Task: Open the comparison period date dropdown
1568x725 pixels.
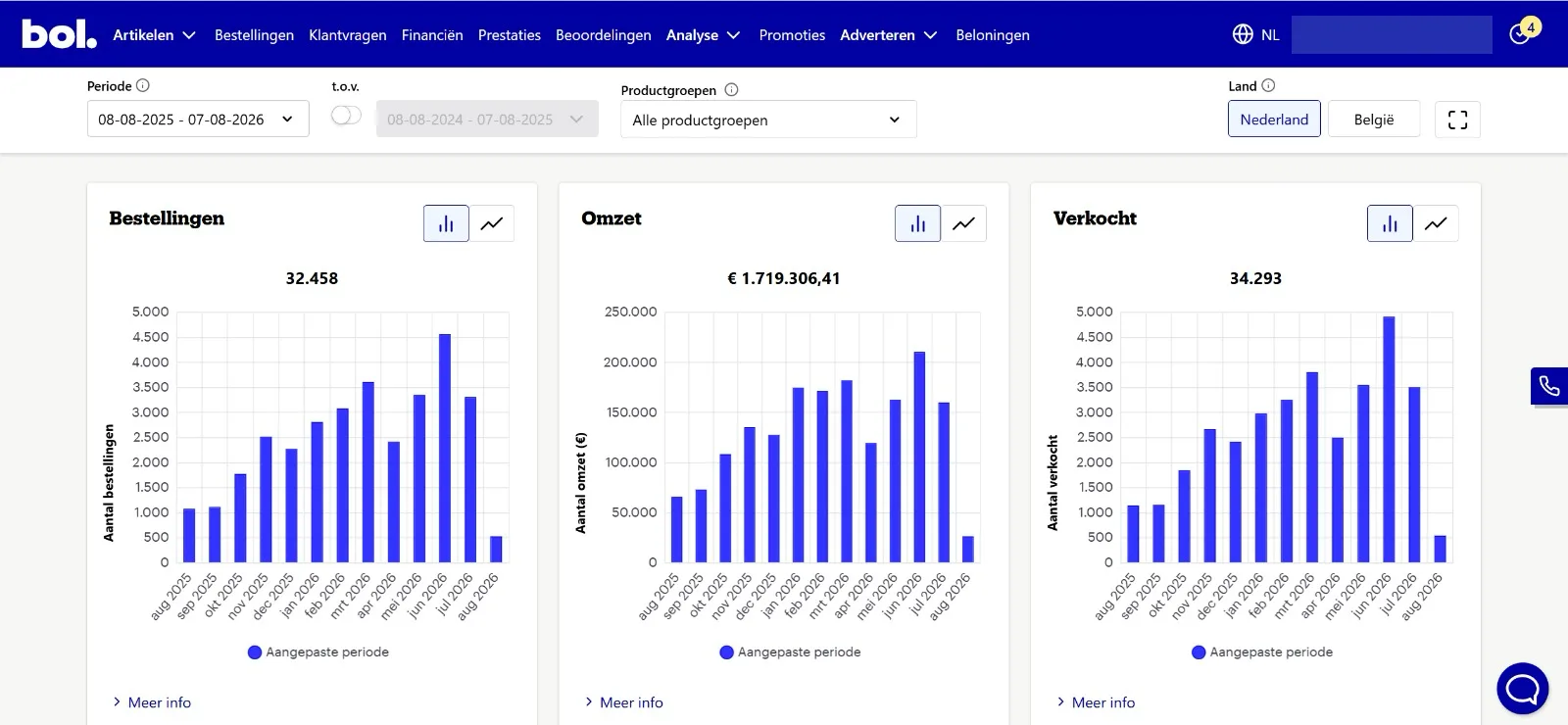Action: (487, 120)
